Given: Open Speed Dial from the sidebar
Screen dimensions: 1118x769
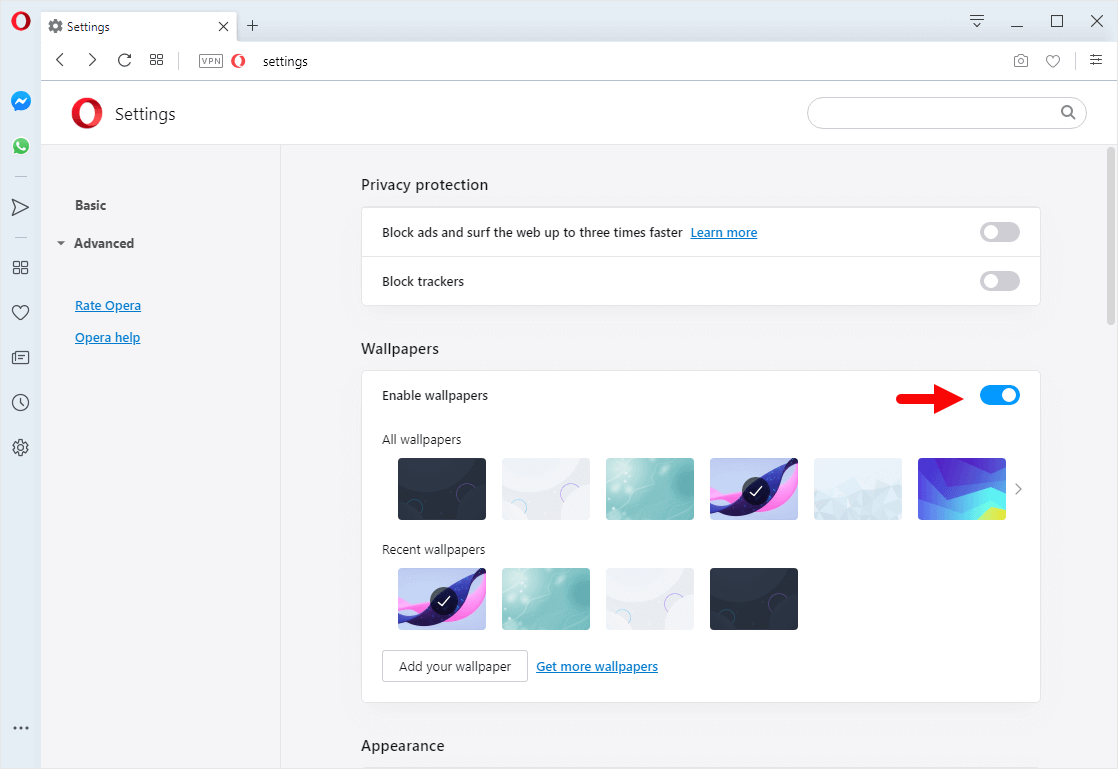Looking at the screenshot, I should (x=21, y=267).
